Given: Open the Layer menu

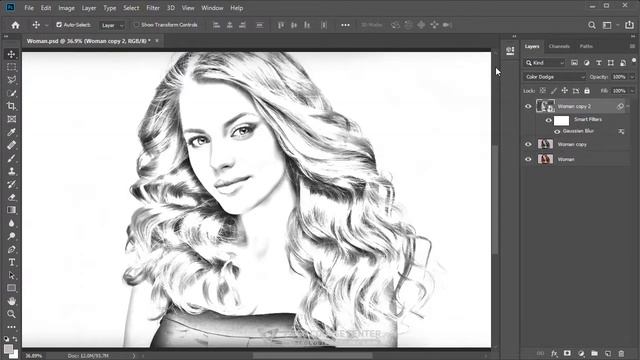Looking at the screenshot, I should pyautogui.click(x=89, y=8).
